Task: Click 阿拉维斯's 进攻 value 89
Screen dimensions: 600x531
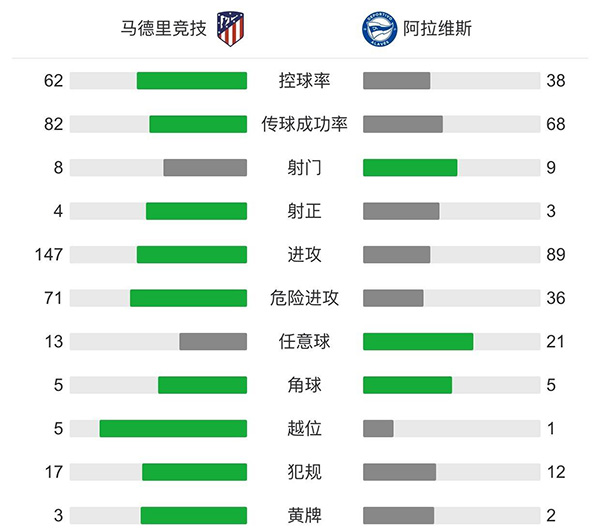Action: [555, 255]
